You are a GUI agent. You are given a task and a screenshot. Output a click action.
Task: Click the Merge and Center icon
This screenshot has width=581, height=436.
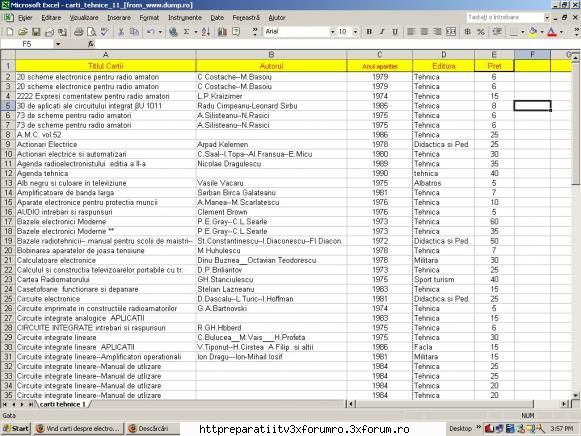(451, 32)
